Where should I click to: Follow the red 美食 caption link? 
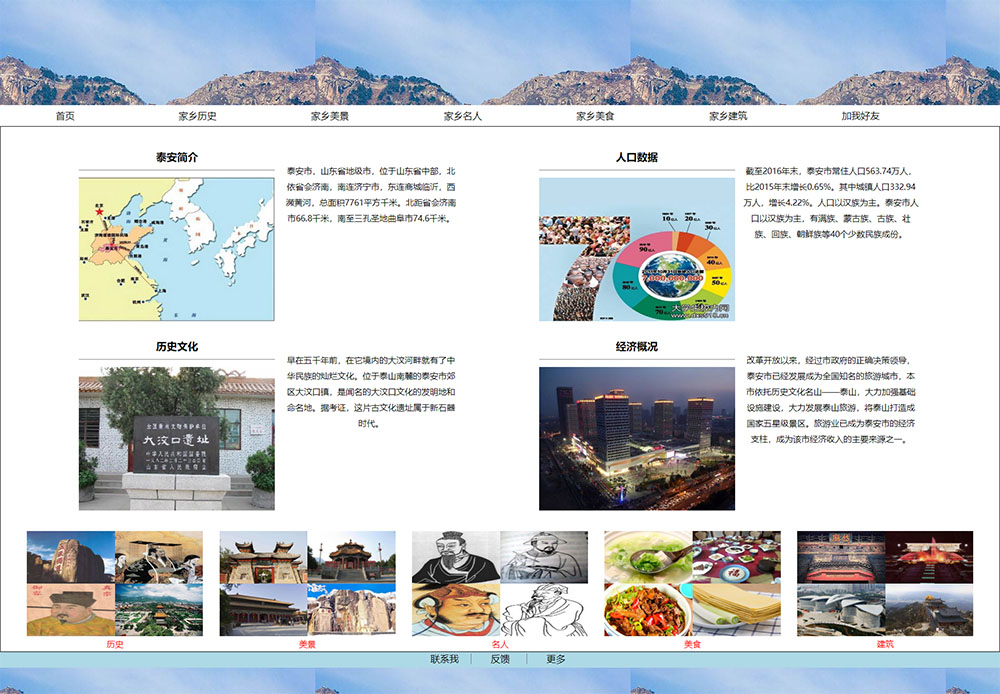[693, 644]
